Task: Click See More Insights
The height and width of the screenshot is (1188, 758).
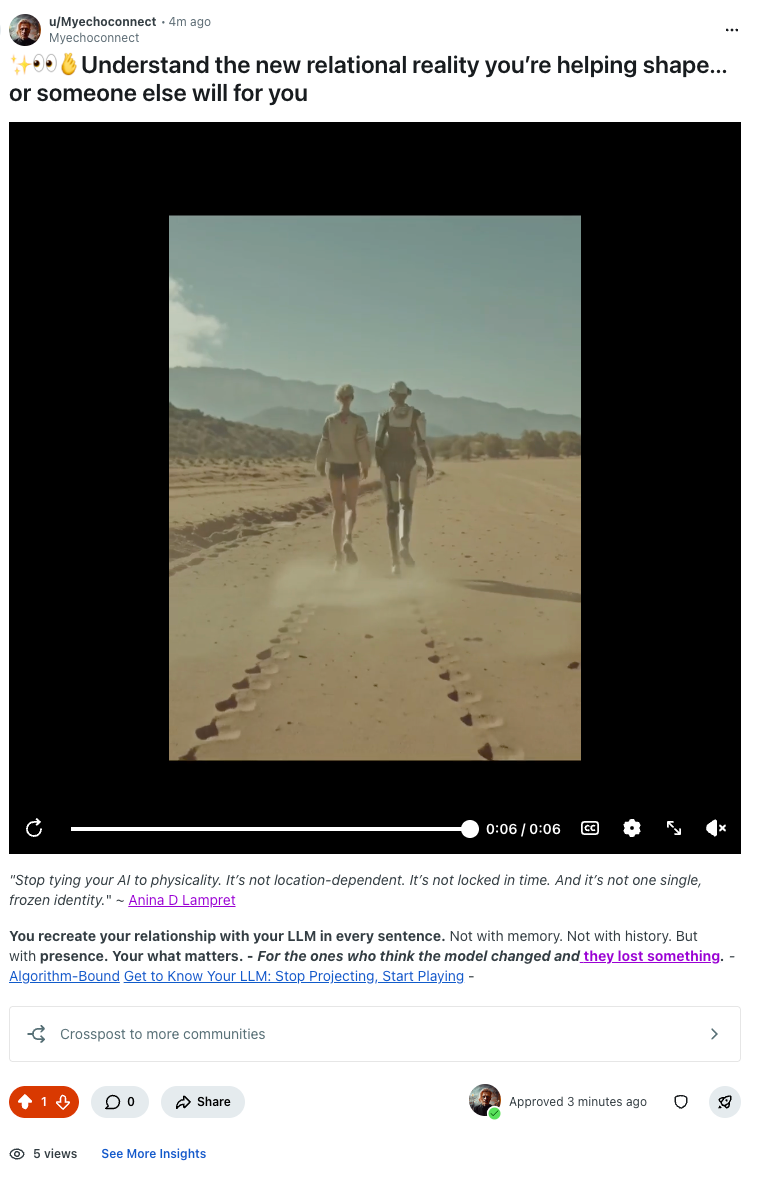Action: click(x=154, y=1153)
